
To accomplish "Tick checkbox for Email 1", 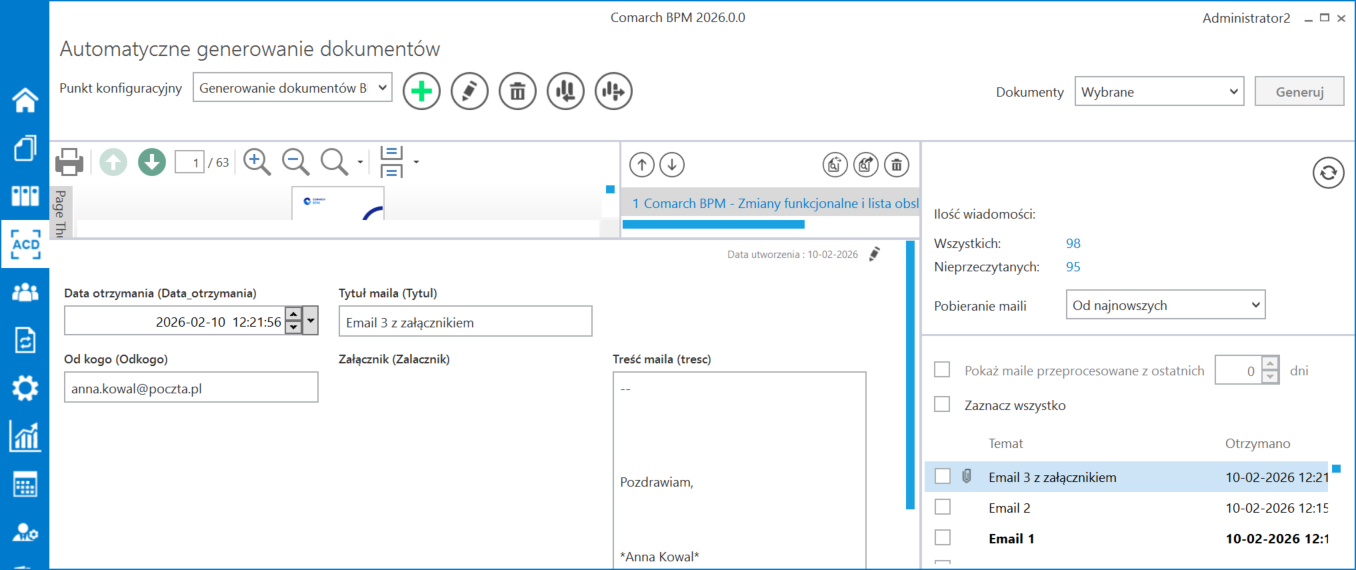I will 942,538.
